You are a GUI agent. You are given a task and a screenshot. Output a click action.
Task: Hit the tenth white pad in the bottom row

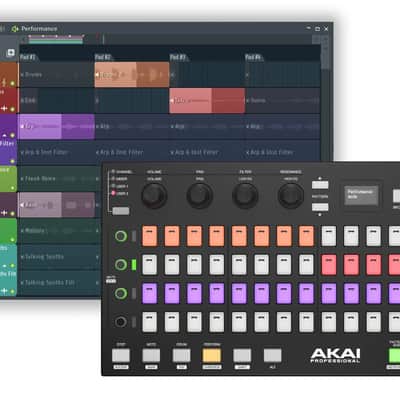coord(351,322)
